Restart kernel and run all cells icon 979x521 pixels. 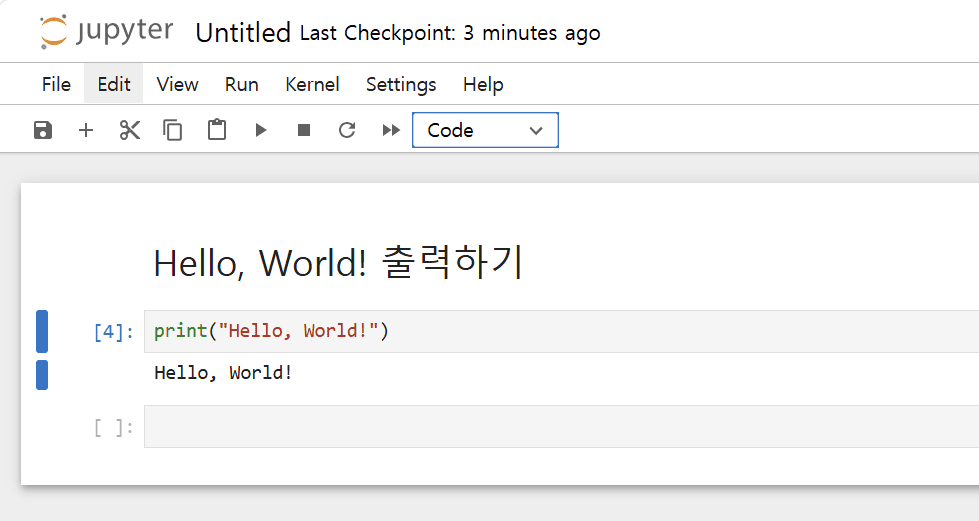point(391,130)
